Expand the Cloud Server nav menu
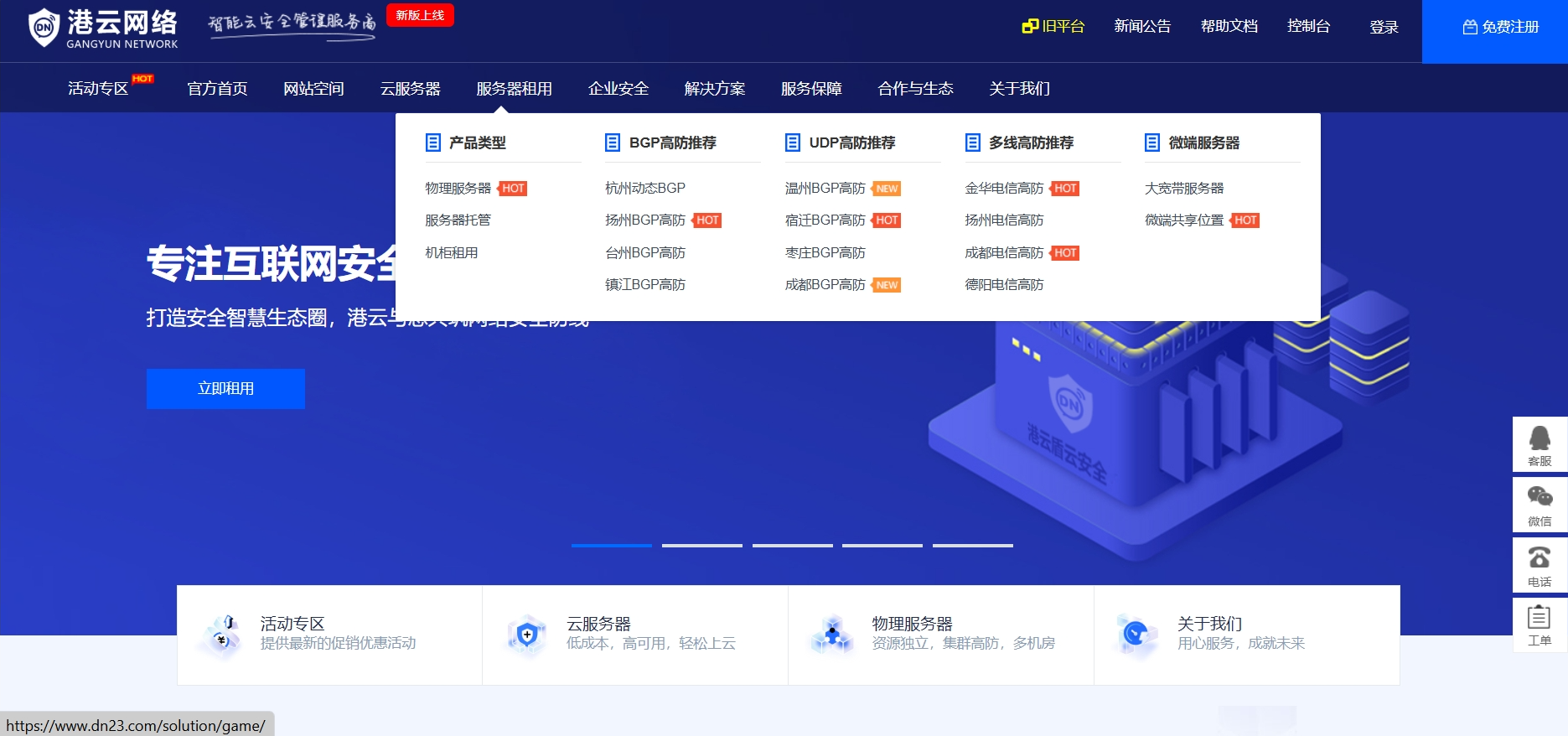Image resolution: width=1568 pixels, height=736 pixels. 410,89
